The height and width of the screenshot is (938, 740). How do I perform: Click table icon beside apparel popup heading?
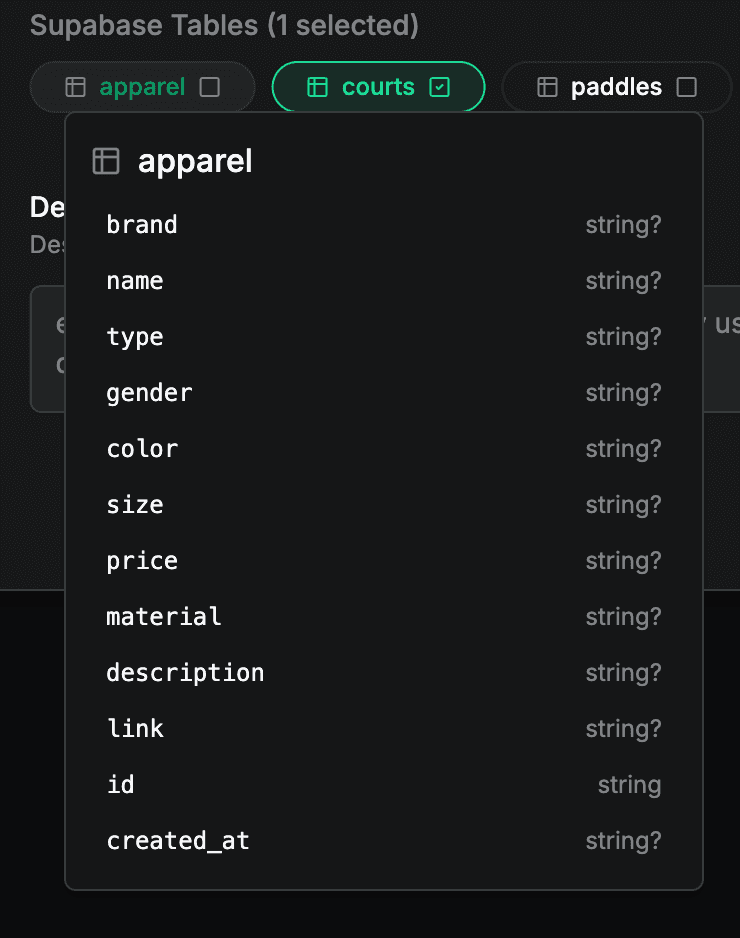(106, 161)
